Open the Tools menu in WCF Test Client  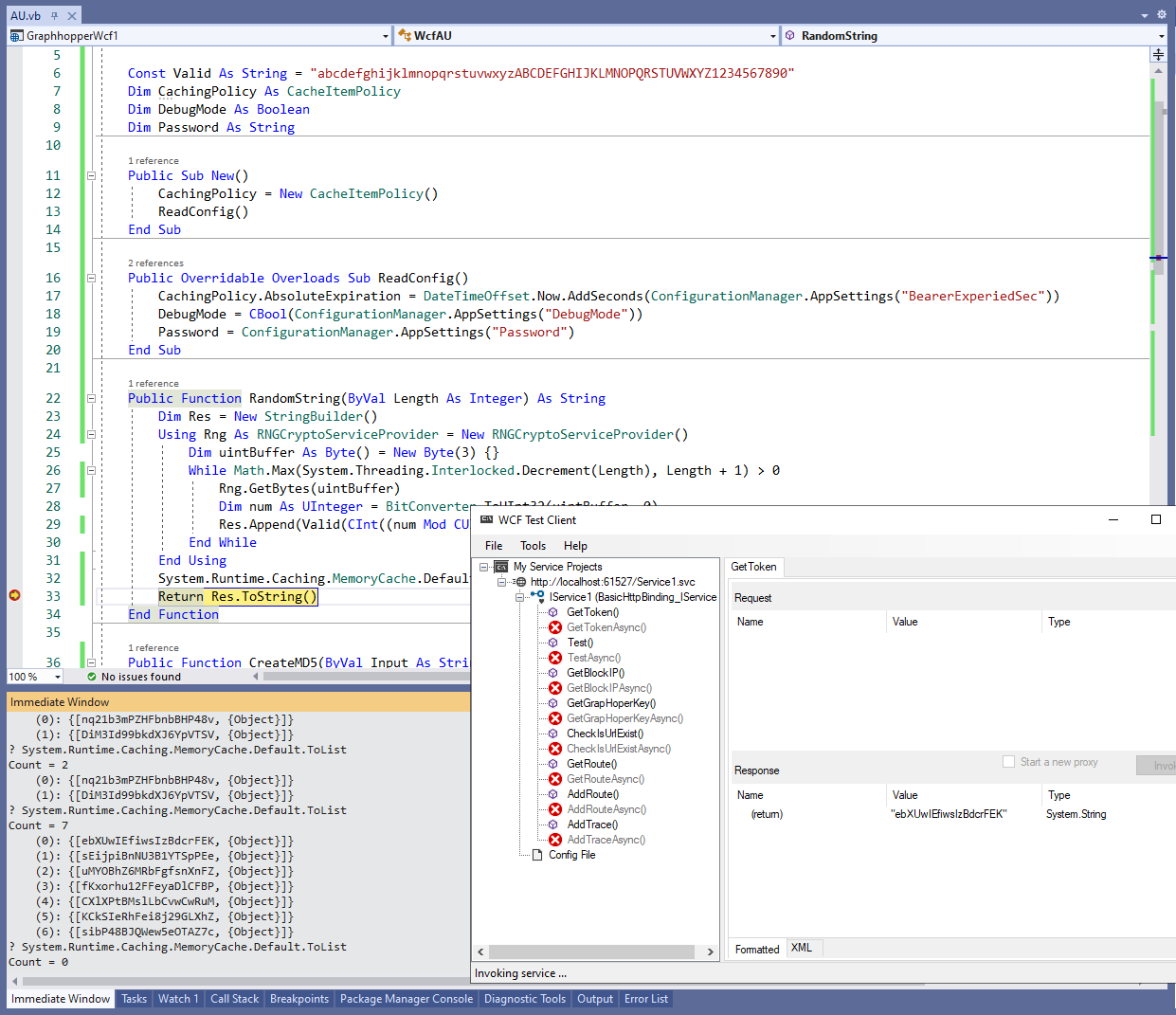(x=533, y=546)
